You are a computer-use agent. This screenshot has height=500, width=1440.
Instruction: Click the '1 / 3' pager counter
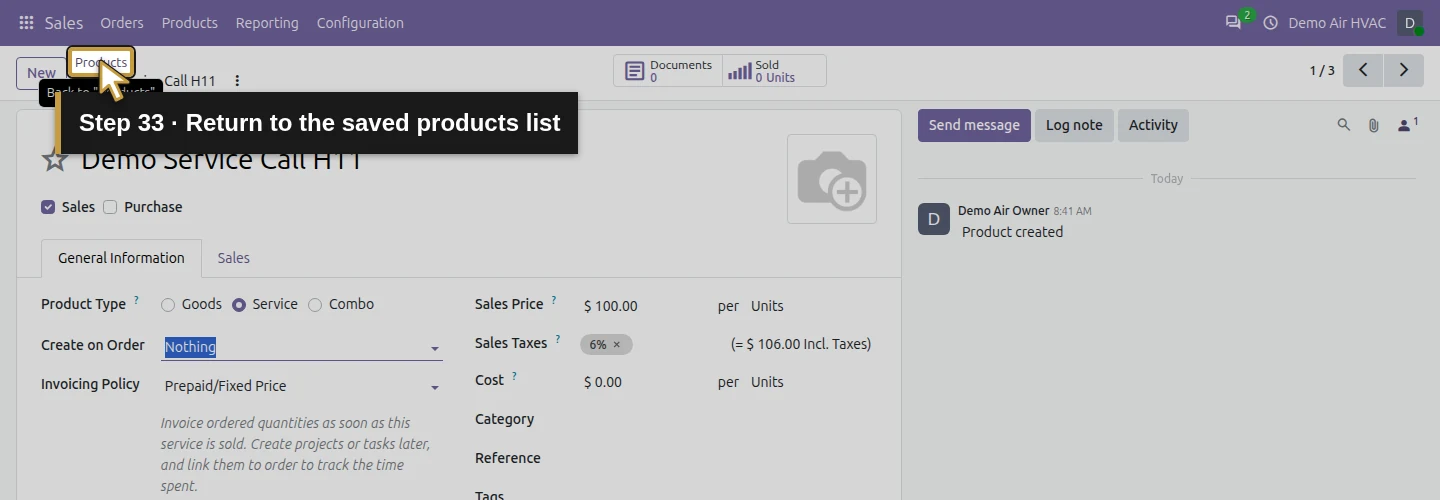coord(1322,71)
